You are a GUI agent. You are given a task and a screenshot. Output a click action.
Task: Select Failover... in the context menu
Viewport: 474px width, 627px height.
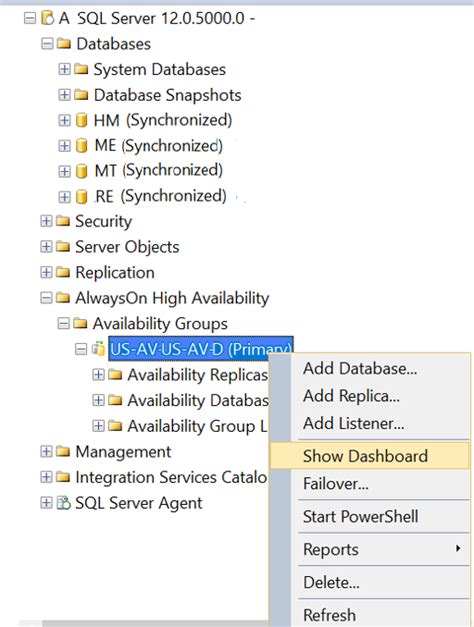(x=369, y=484)
